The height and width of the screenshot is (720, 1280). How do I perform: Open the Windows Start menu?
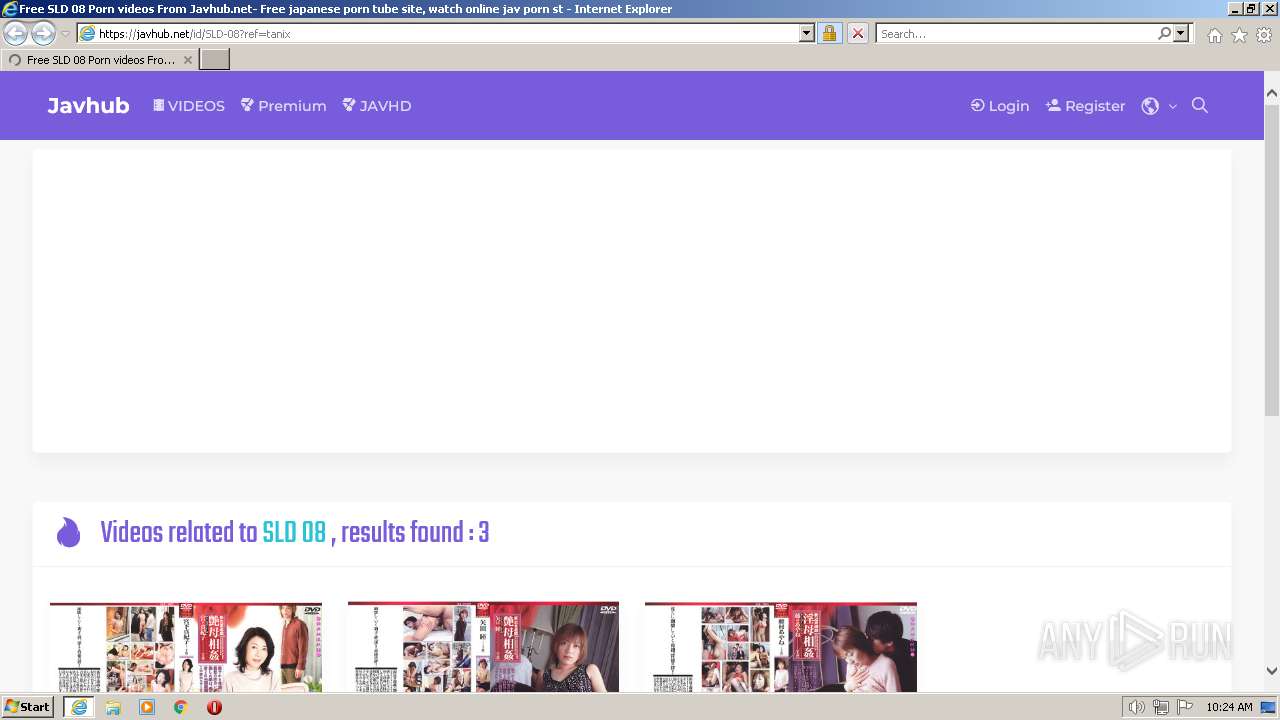(x=27, y=707)
